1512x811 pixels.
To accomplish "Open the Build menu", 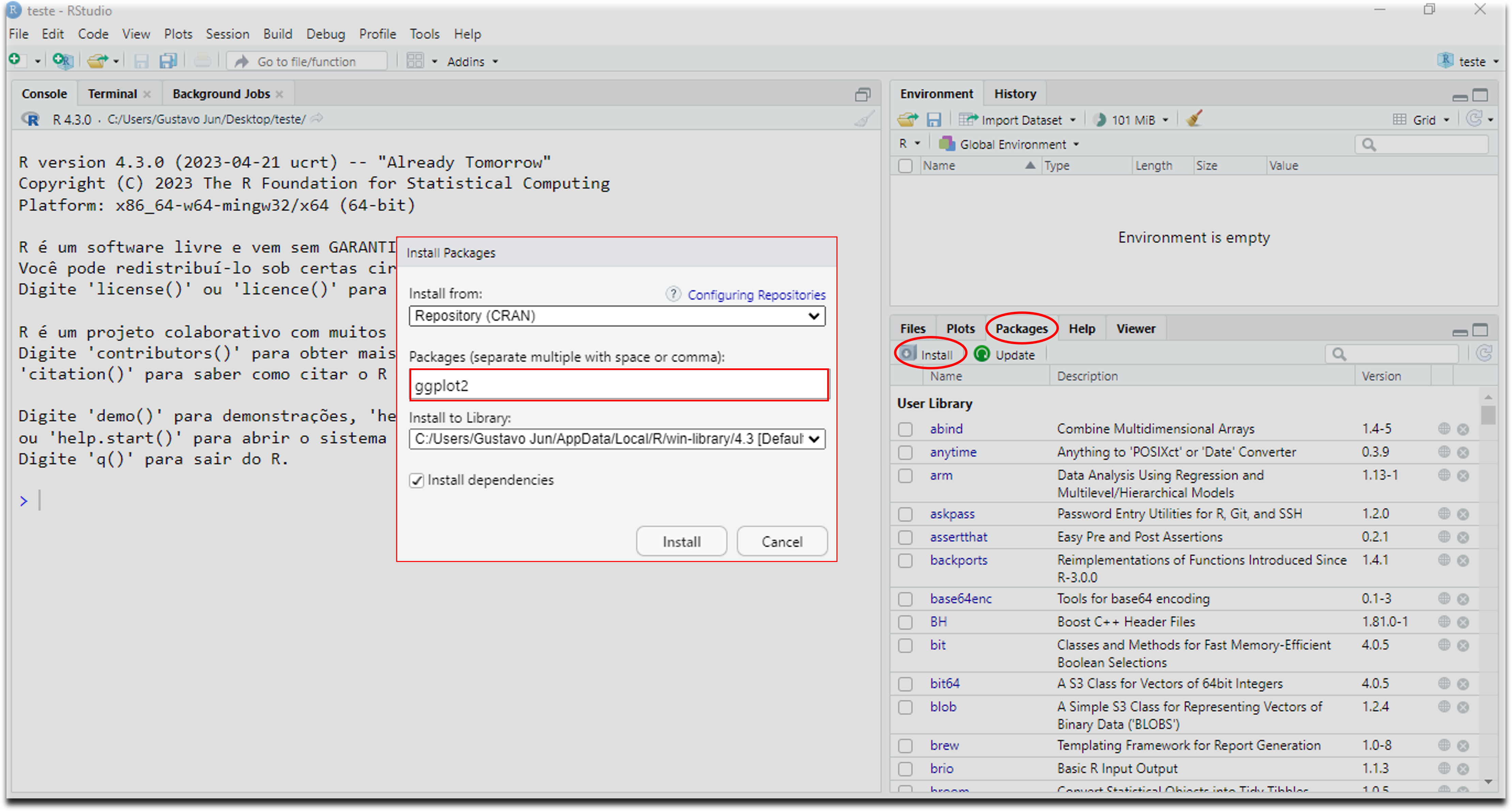I will (x=278, y=34).
